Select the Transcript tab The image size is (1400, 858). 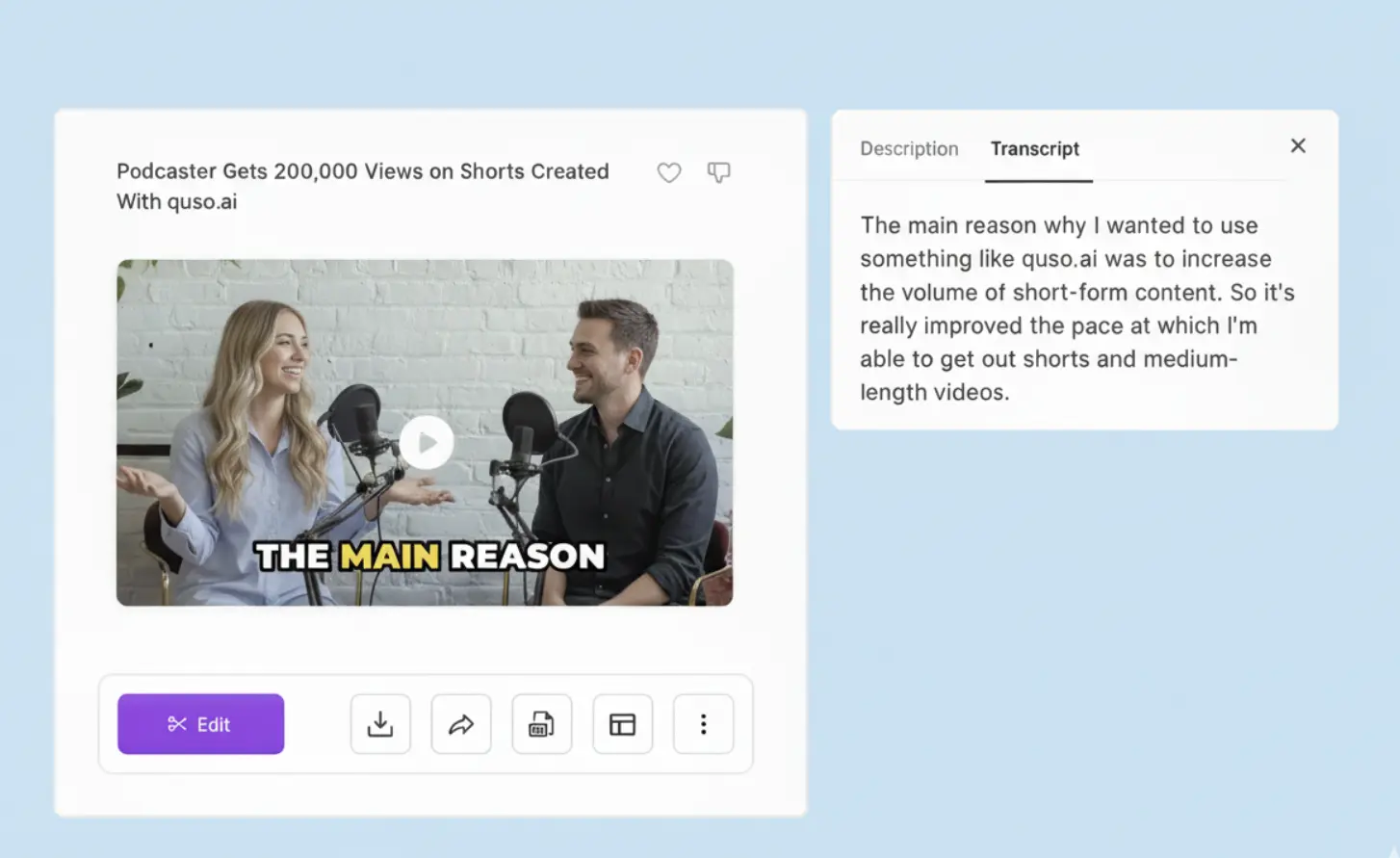coord(1035,149)
